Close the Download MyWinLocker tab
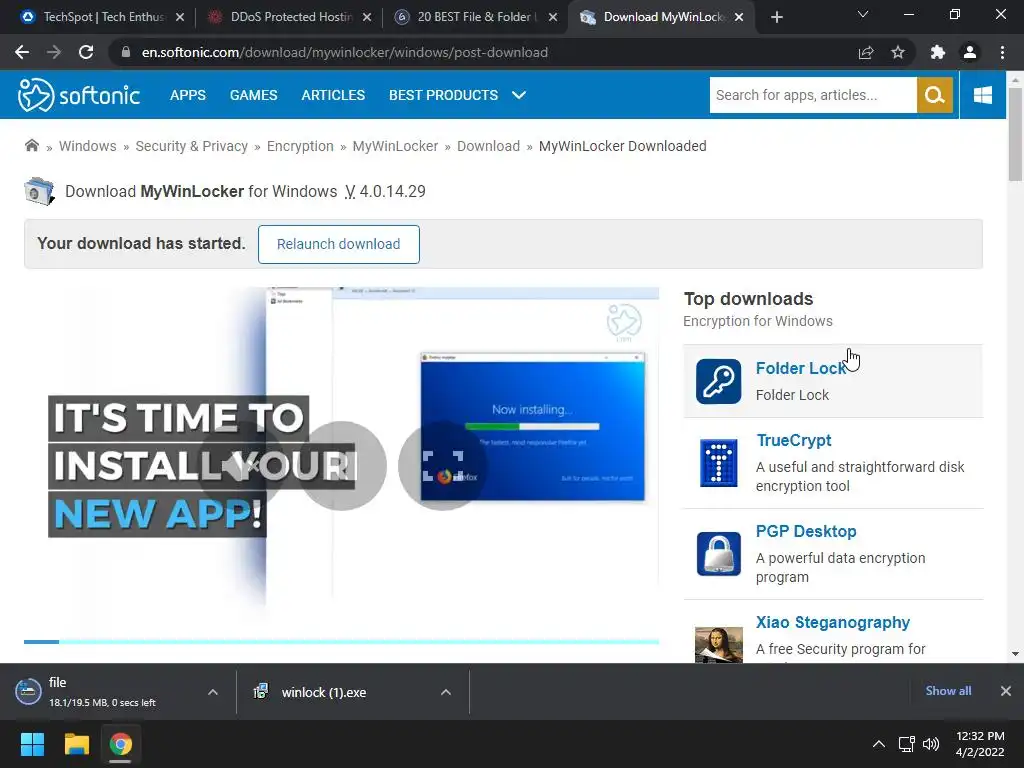The width and height of the screenshot is (1024, 768). pyautogui.click(x=739, y=17)
